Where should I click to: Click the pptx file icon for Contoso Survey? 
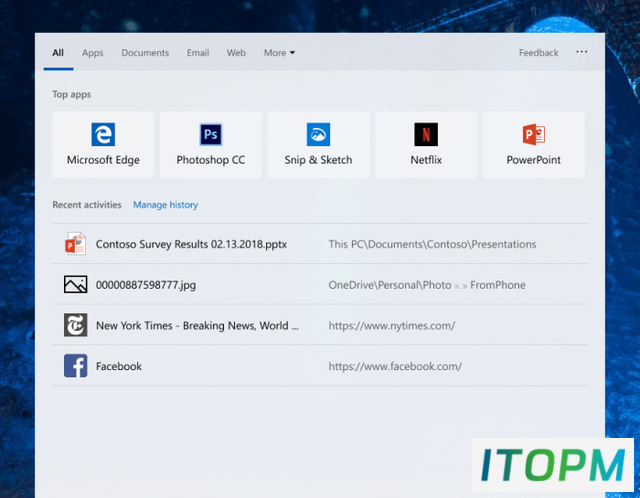point(76,244)
